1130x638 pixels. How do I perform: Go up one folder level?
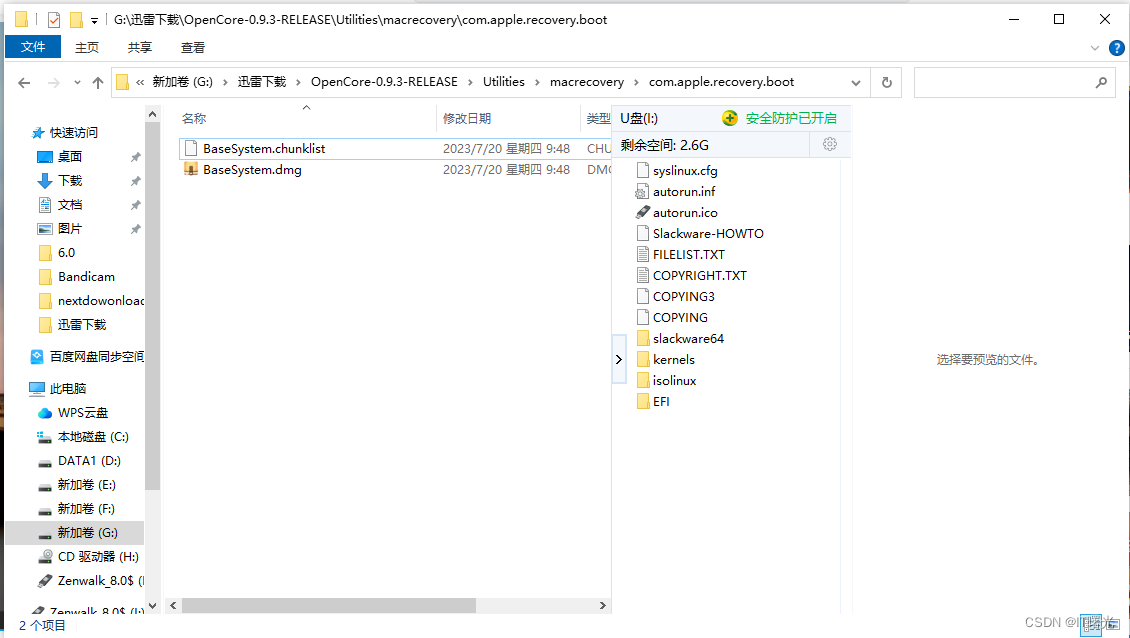pyautogui.click(x=98, y=83)
